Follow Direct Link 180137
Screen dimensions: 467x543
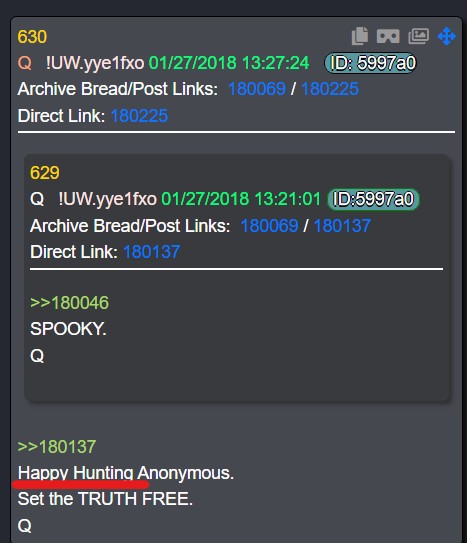click(x=152, y=252)
